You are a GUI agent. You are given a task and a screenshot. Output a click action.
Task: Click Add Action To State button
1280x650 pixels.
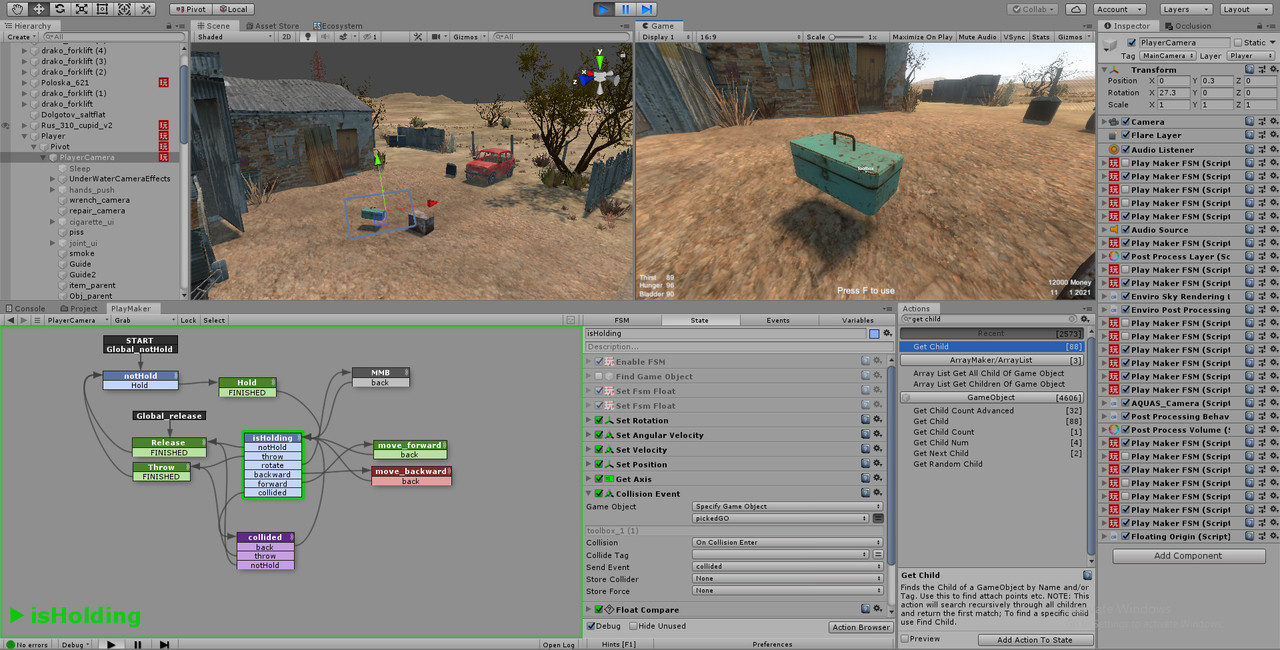[1034, 640]
